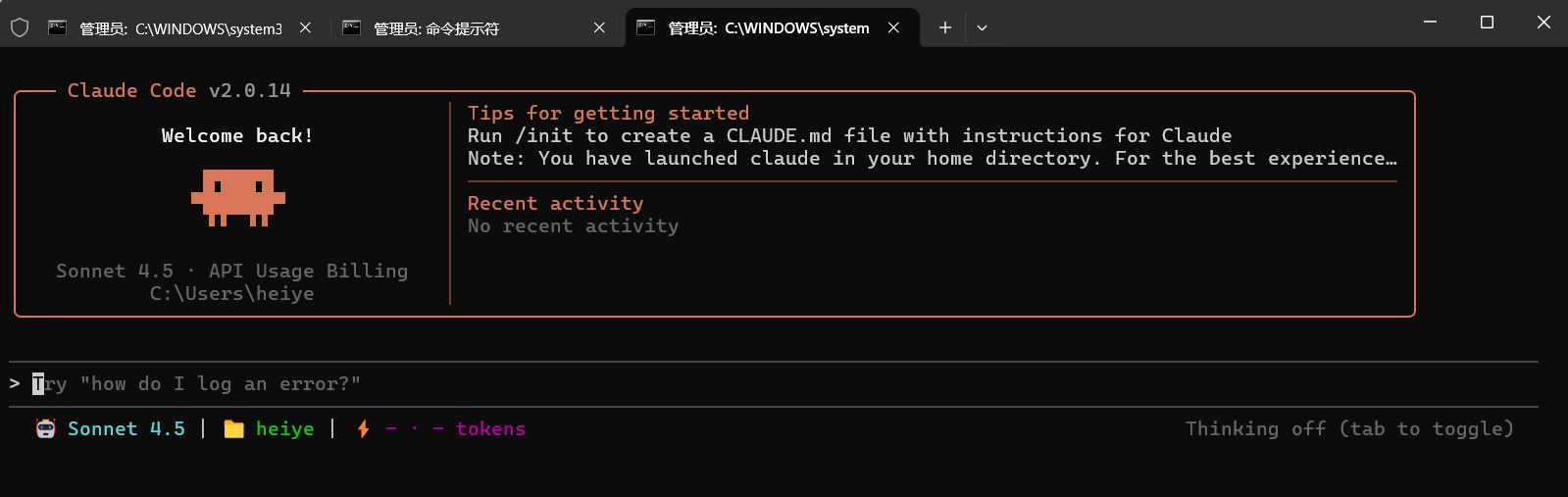Close the terminal window
This screenshot has width=1568, height=497.
coord(1543,22)
